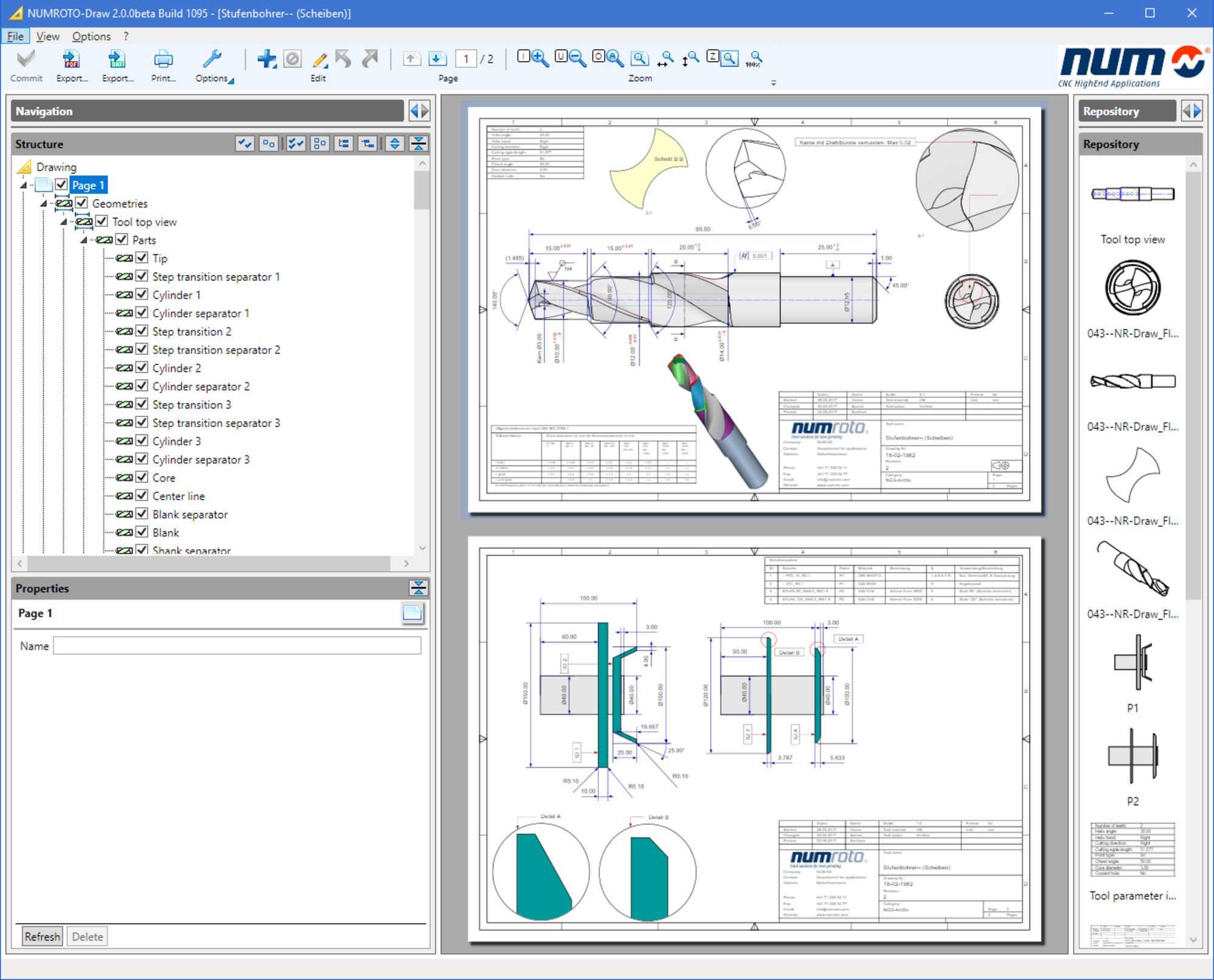This screenshot has height=980, width=1214.
Task: Uncheck the Geometries checkbox
Action: click(x=81, y=203)
